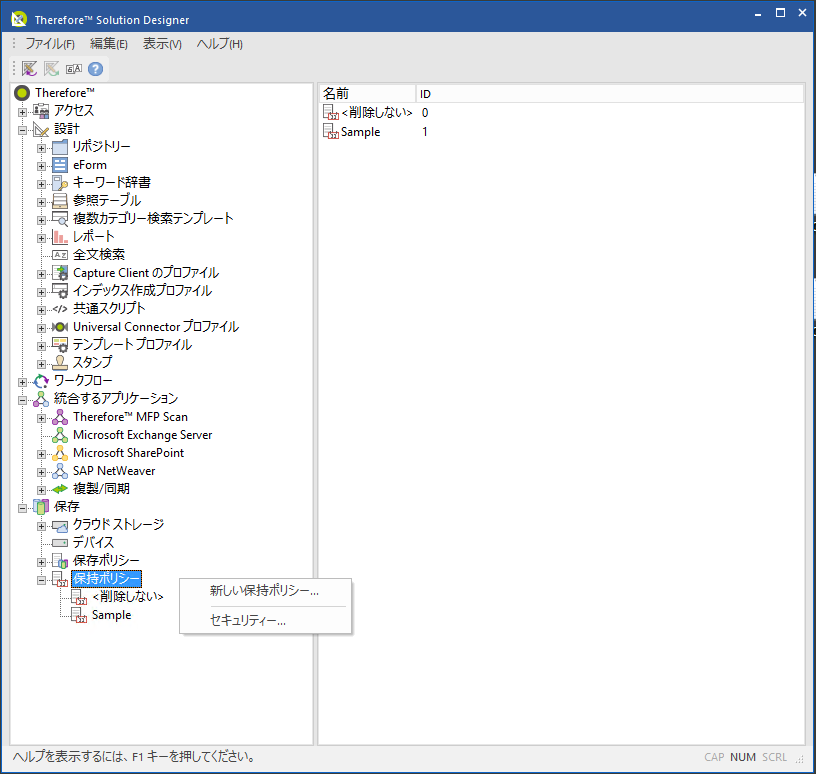Open help via blue question mark icon

(95, 69)
